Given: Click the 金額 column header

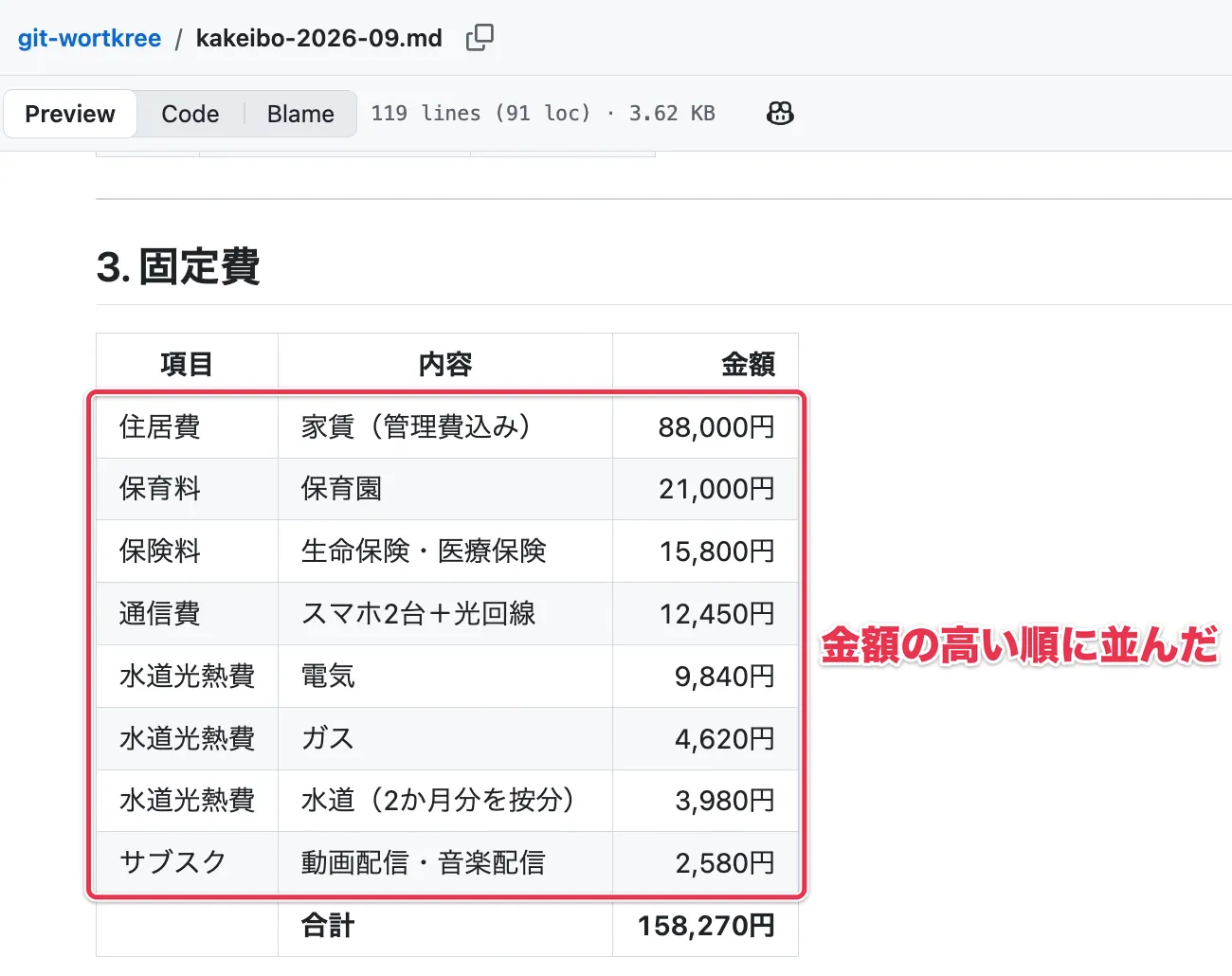Looking at the screenshot, I should [x=705, y=364].
